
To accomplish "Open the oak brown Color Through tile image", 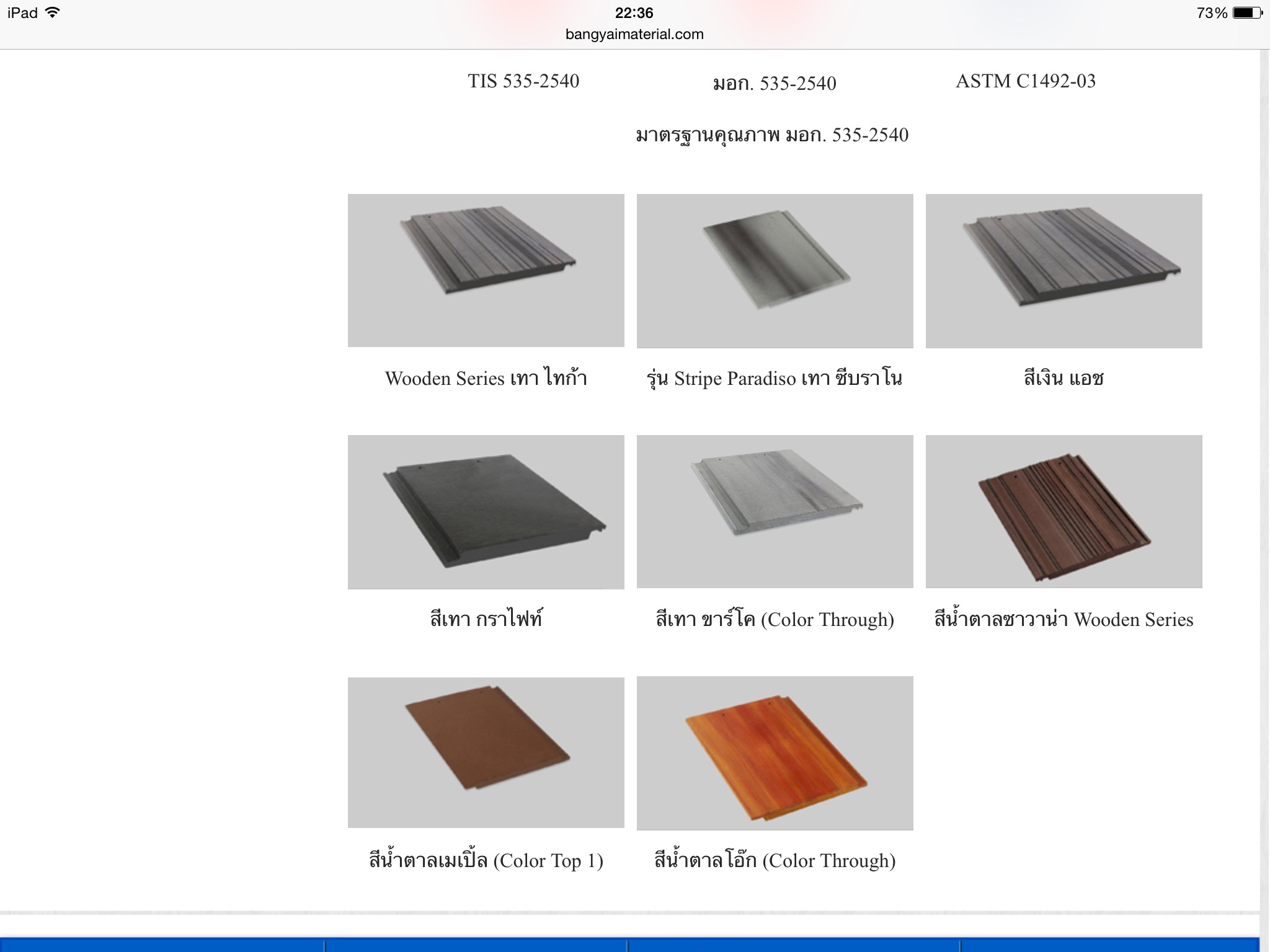I will (775, 753).
